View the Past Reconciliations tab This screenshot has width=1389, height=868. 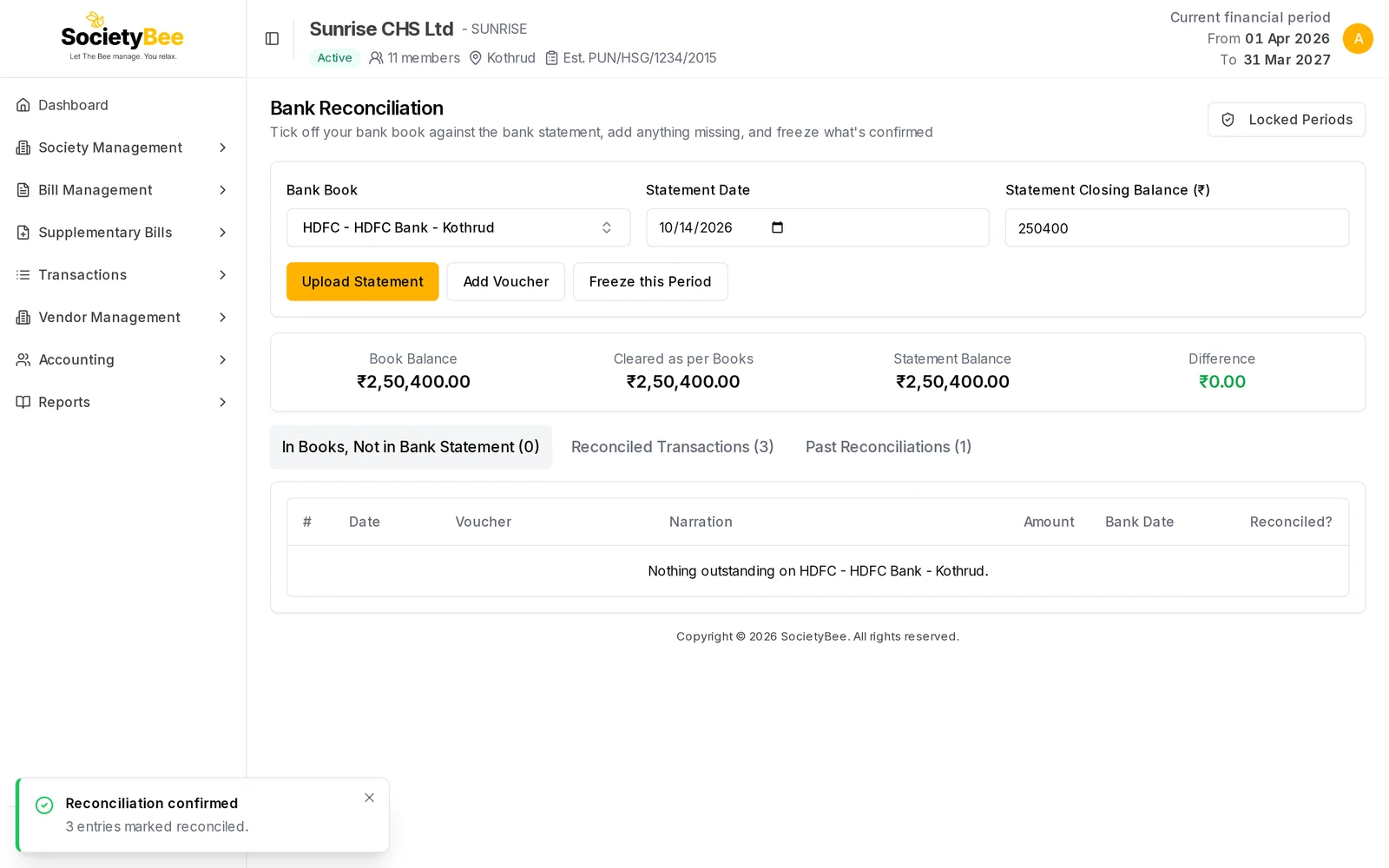[x=888, y=447]
